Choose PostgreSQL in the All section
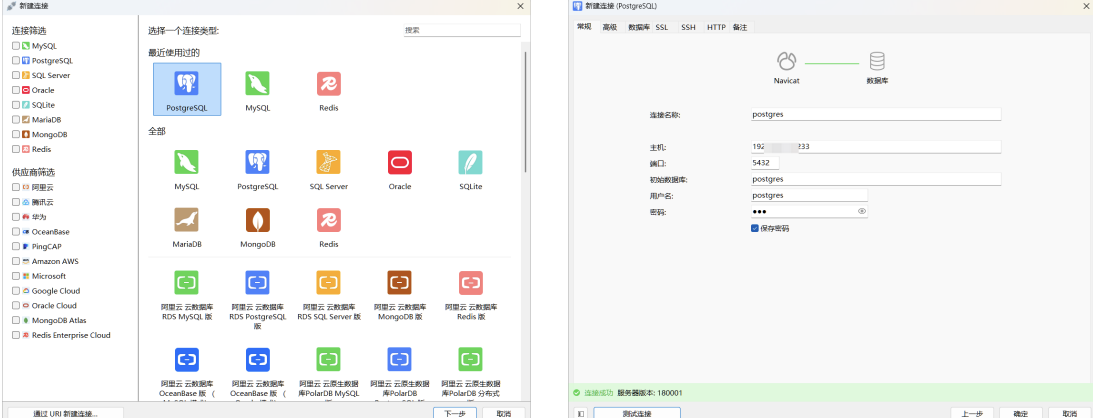The image size is (1093, 418). pos(257,168)
